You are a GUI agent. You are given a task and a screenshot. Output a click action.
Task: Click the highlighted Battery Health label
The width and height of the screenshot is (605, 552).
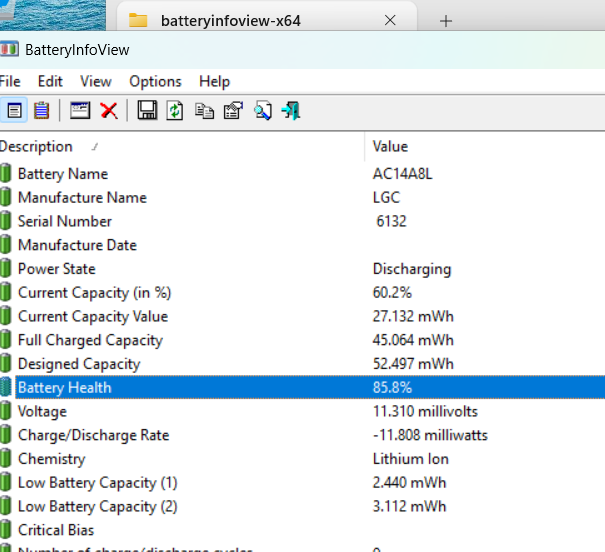pyautogui.click(x=64, y=387)
